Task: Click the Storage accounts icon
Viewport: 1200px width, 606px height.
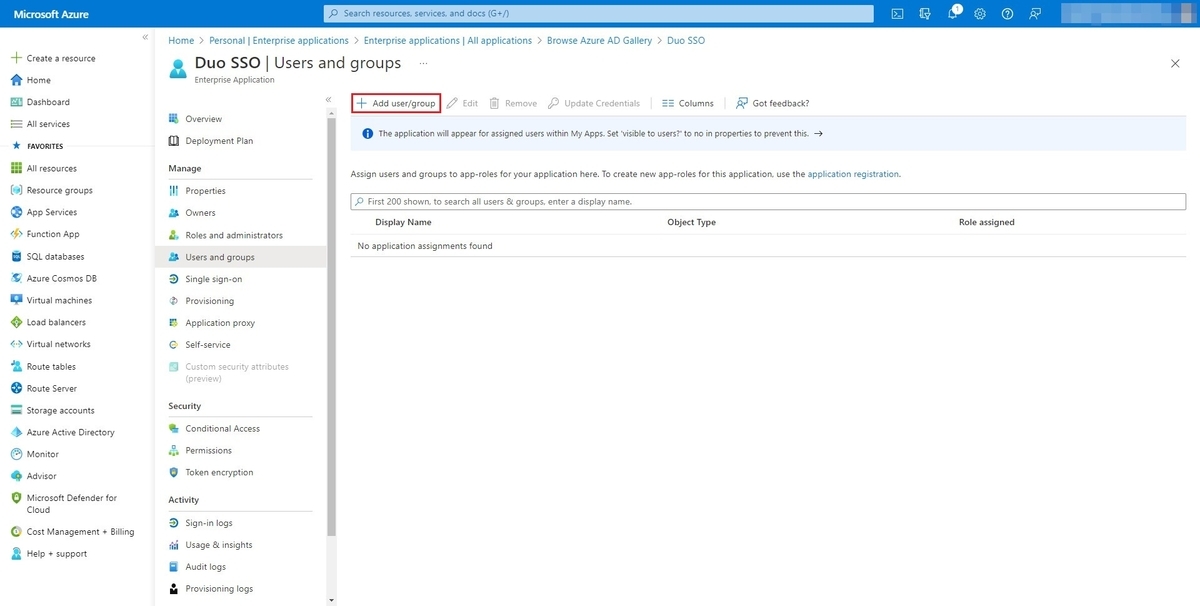Action: click(x=16, y=410)
